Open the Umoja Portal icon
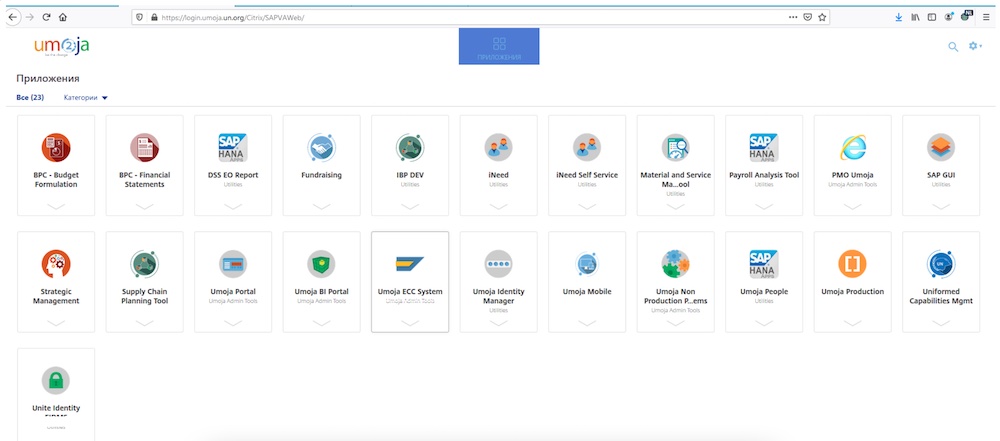This screenshot has width=1000, height=441. pos(233,264)
